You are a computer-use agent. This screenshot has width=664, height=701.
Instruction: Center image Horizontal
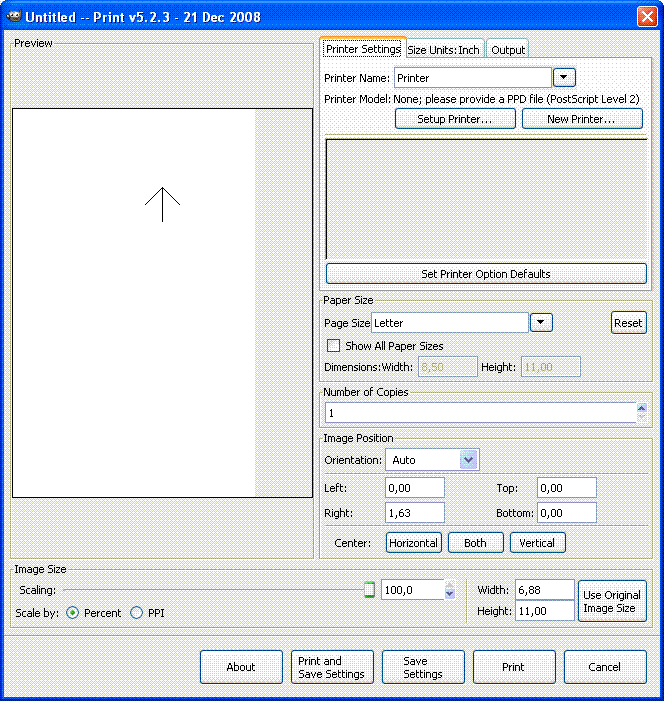[414, 543]
